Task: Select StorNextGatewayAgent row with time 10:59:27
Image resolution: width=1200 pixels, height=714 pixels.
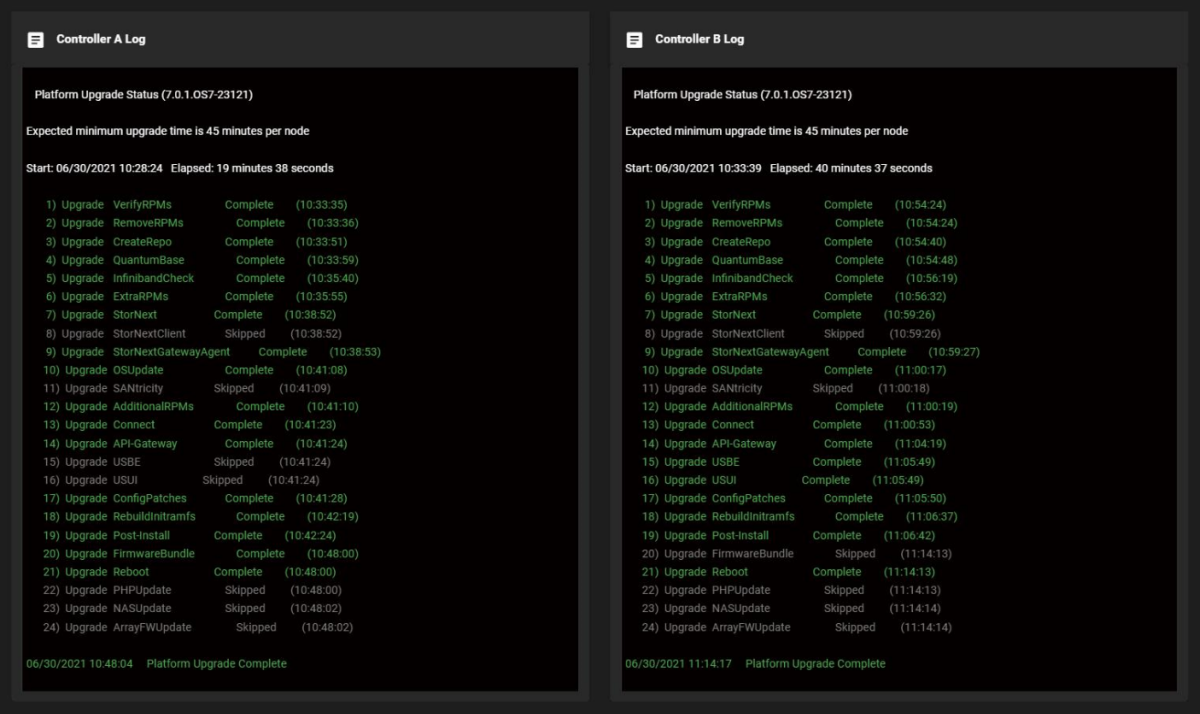Action: tap(812, 352)
